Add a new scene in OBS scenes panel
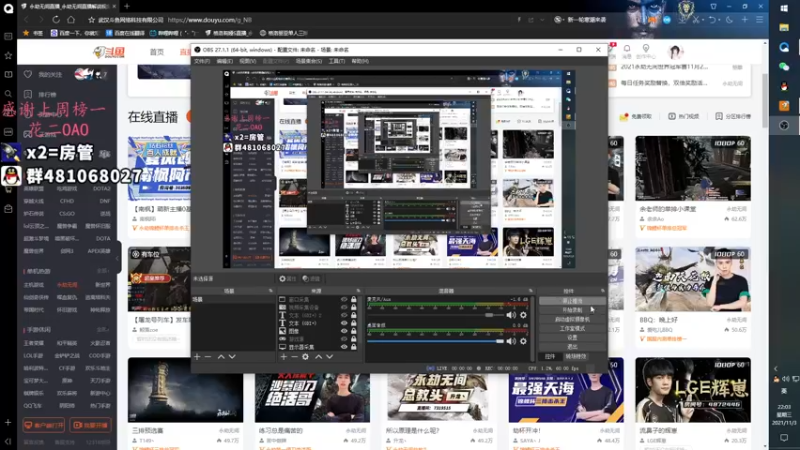800x450 pixels. click(197, 357)
